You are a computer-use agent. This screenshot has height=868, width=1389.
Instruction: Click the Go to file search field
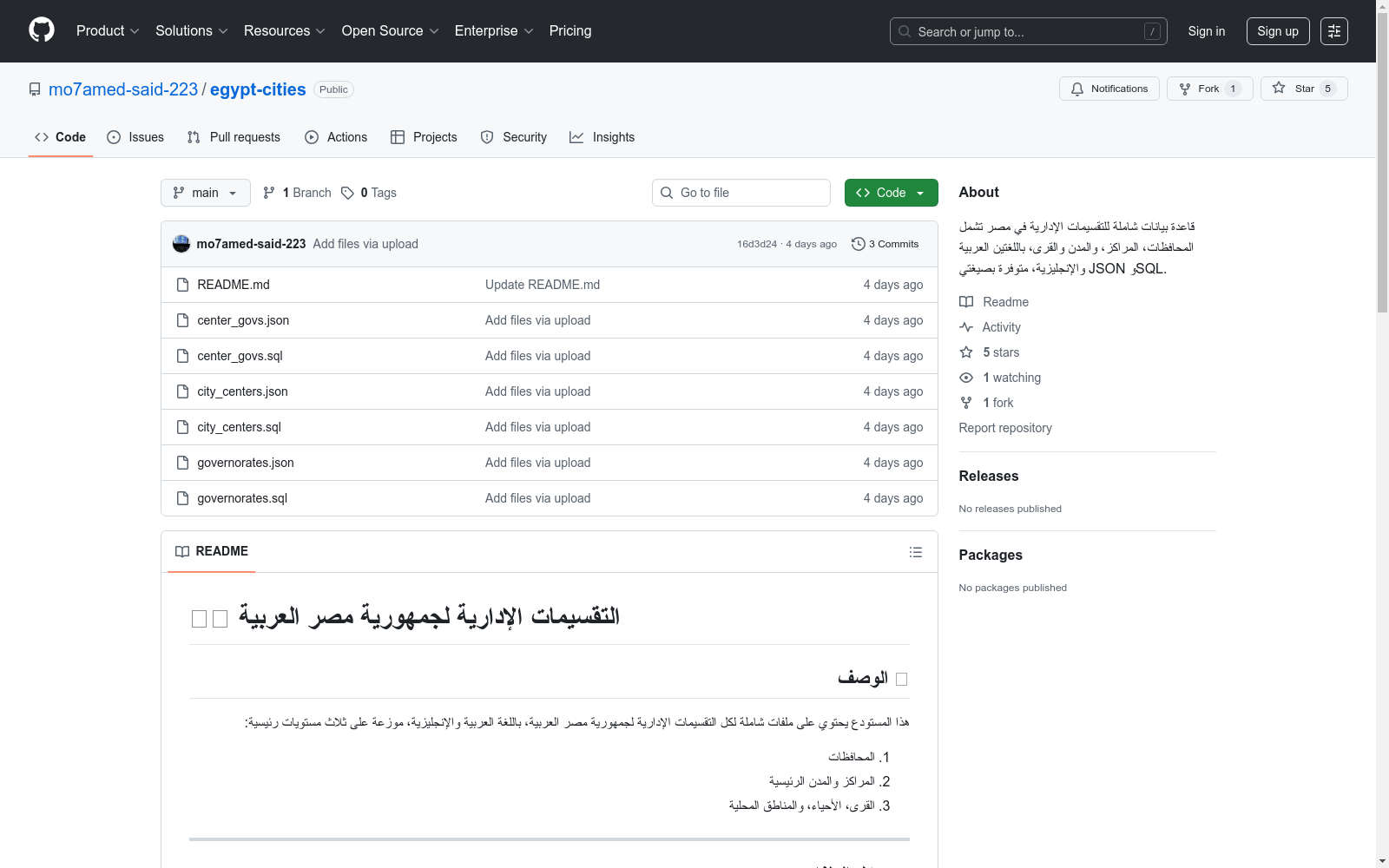click(x=741, y=193)
